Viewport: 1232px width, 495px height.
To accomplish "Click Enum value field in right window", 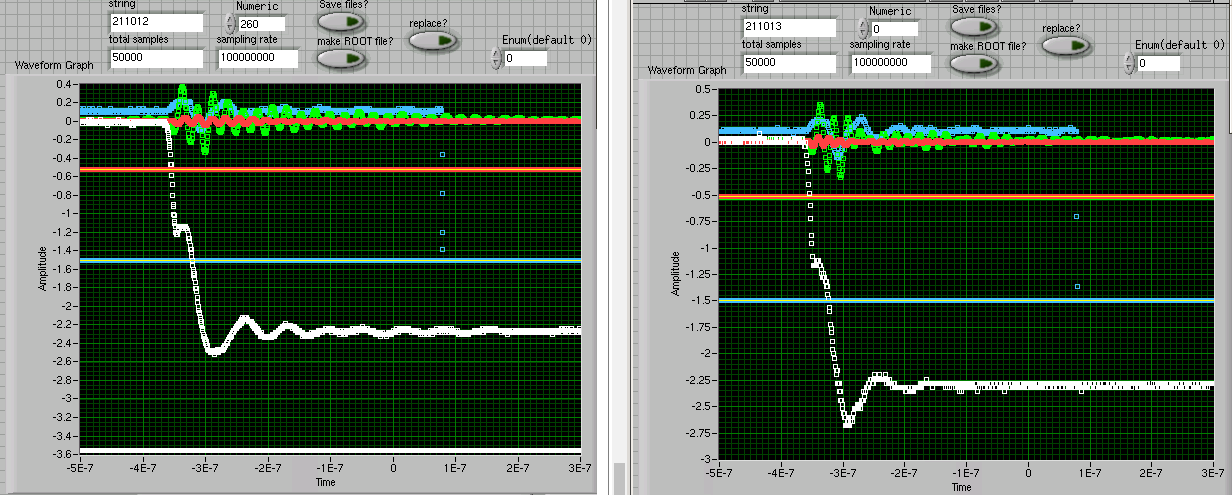I will tap(1158, 64).
